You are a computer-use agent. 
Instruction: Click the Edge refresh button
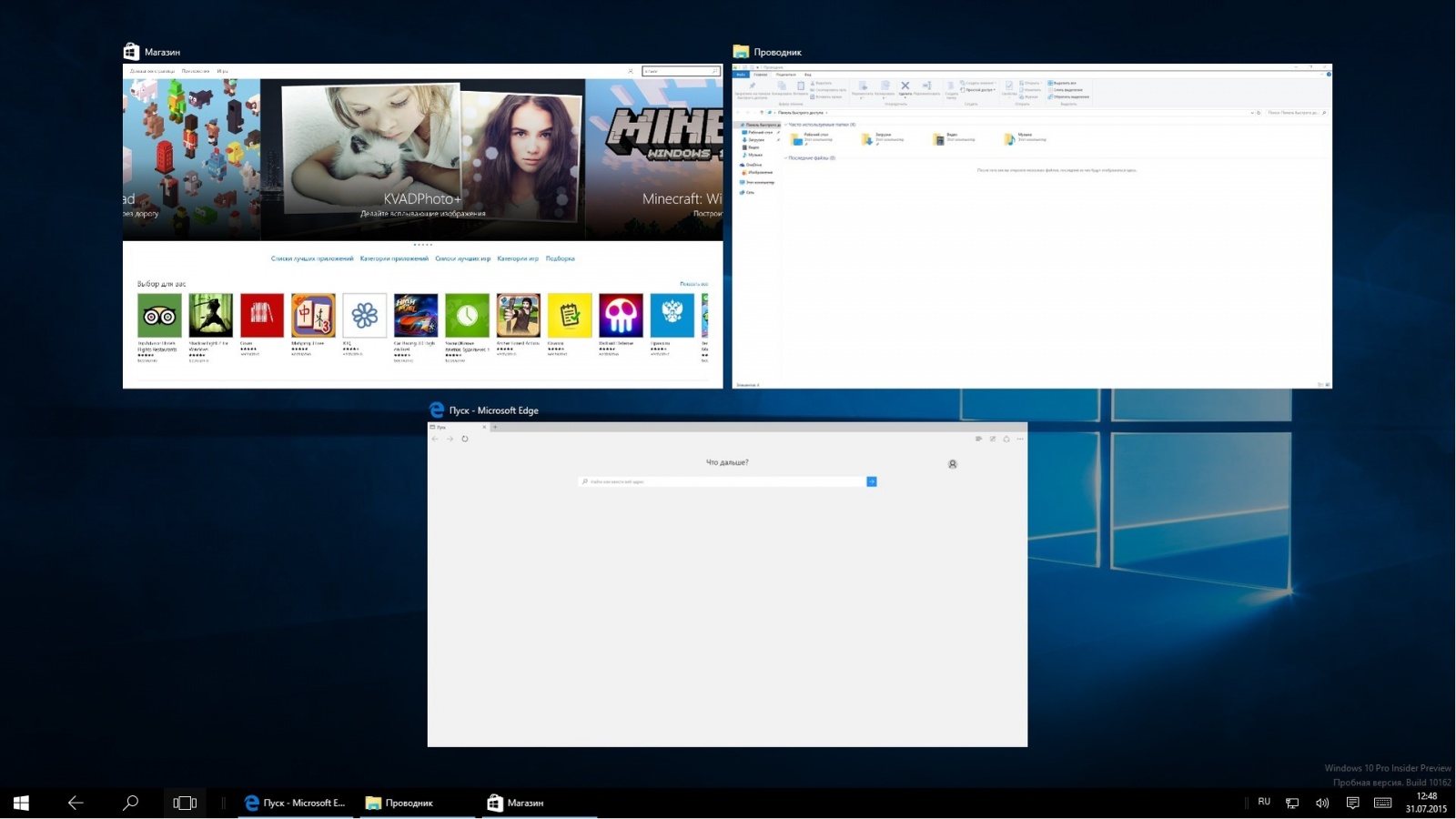[x=464, y=439]
